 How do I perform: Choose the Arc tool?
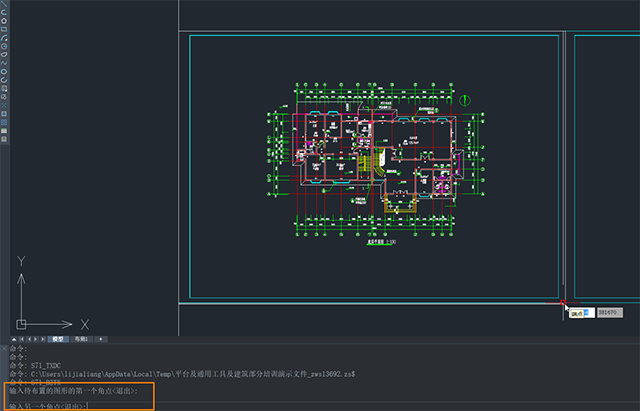[5, 37]
